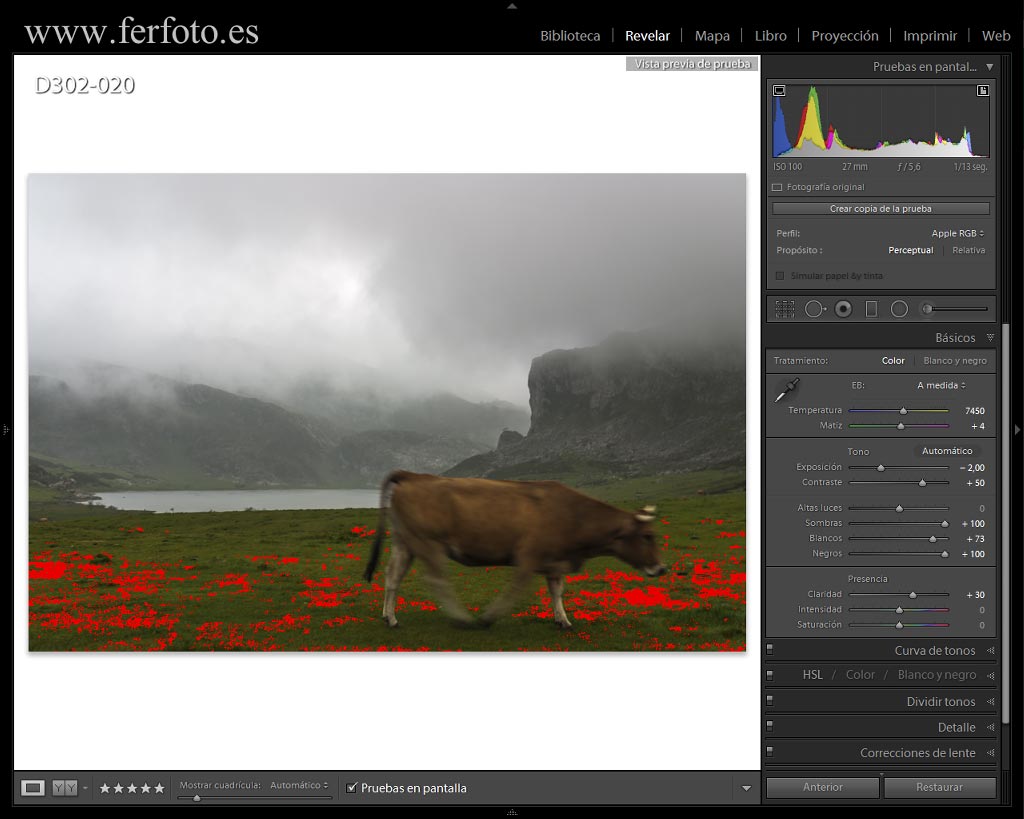Click the Anterior button
The image size is (1024, 819).
pyautogui.click(x=822, y=787)
